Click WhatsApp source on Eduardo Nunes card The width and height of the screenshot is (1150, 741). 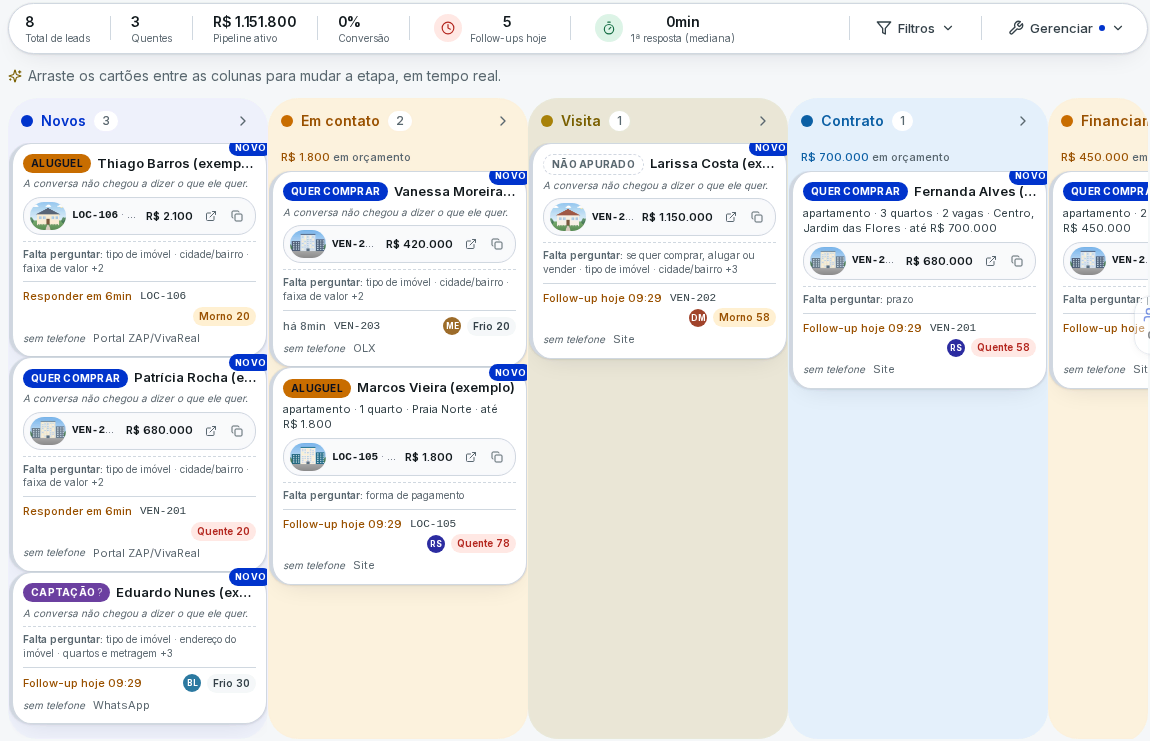tap(121, 705)
